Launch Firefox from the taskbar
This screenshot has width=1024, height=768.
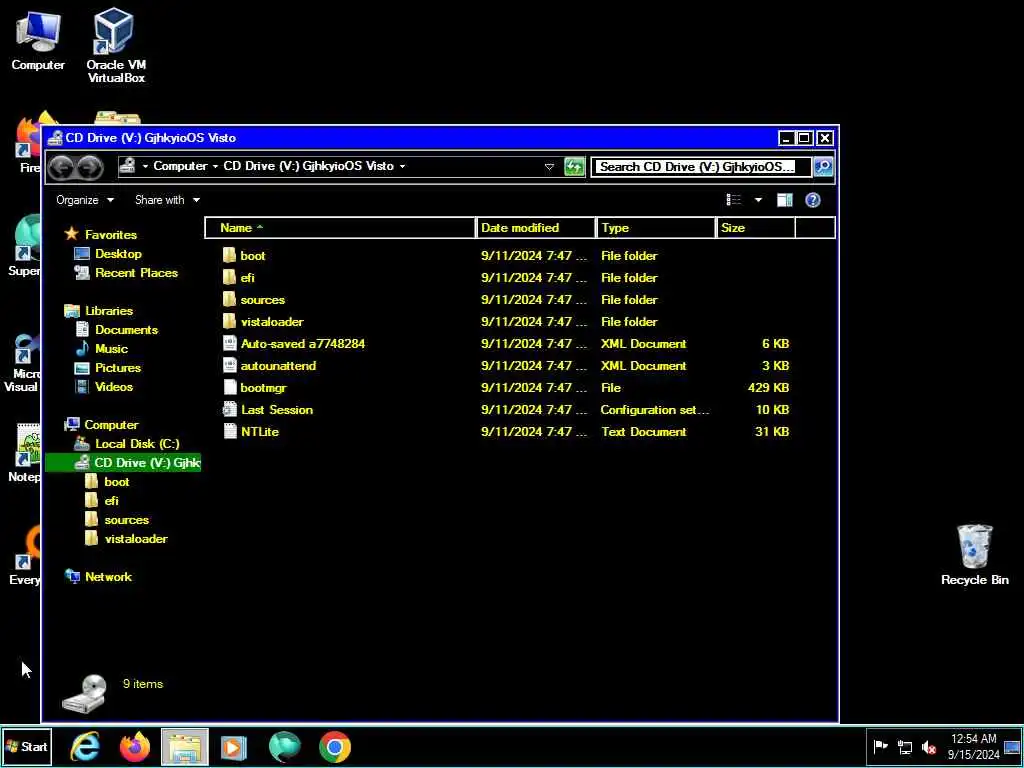(x=135, y=746)
